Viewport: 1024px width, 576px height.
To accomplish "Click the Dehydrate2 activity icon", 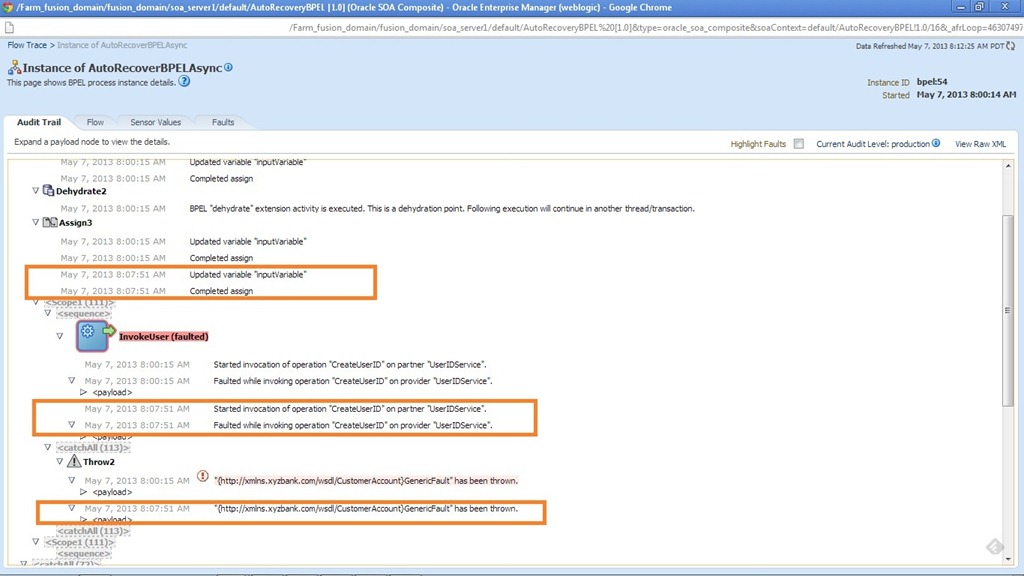I will tap(48, 191).
